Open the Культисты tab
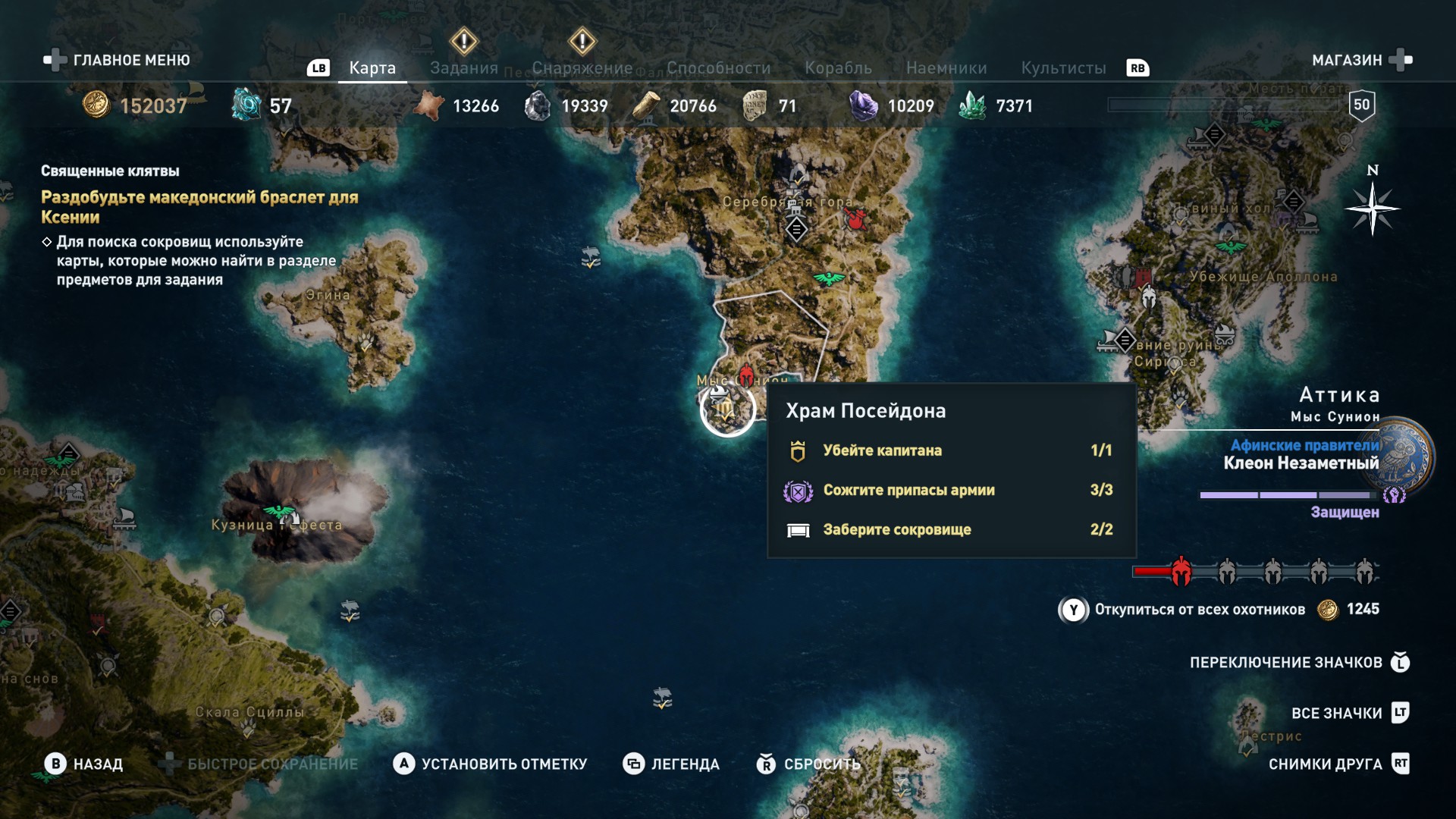The width and height of the screenshot is (1456, 819). click(x=1063, y=67)
